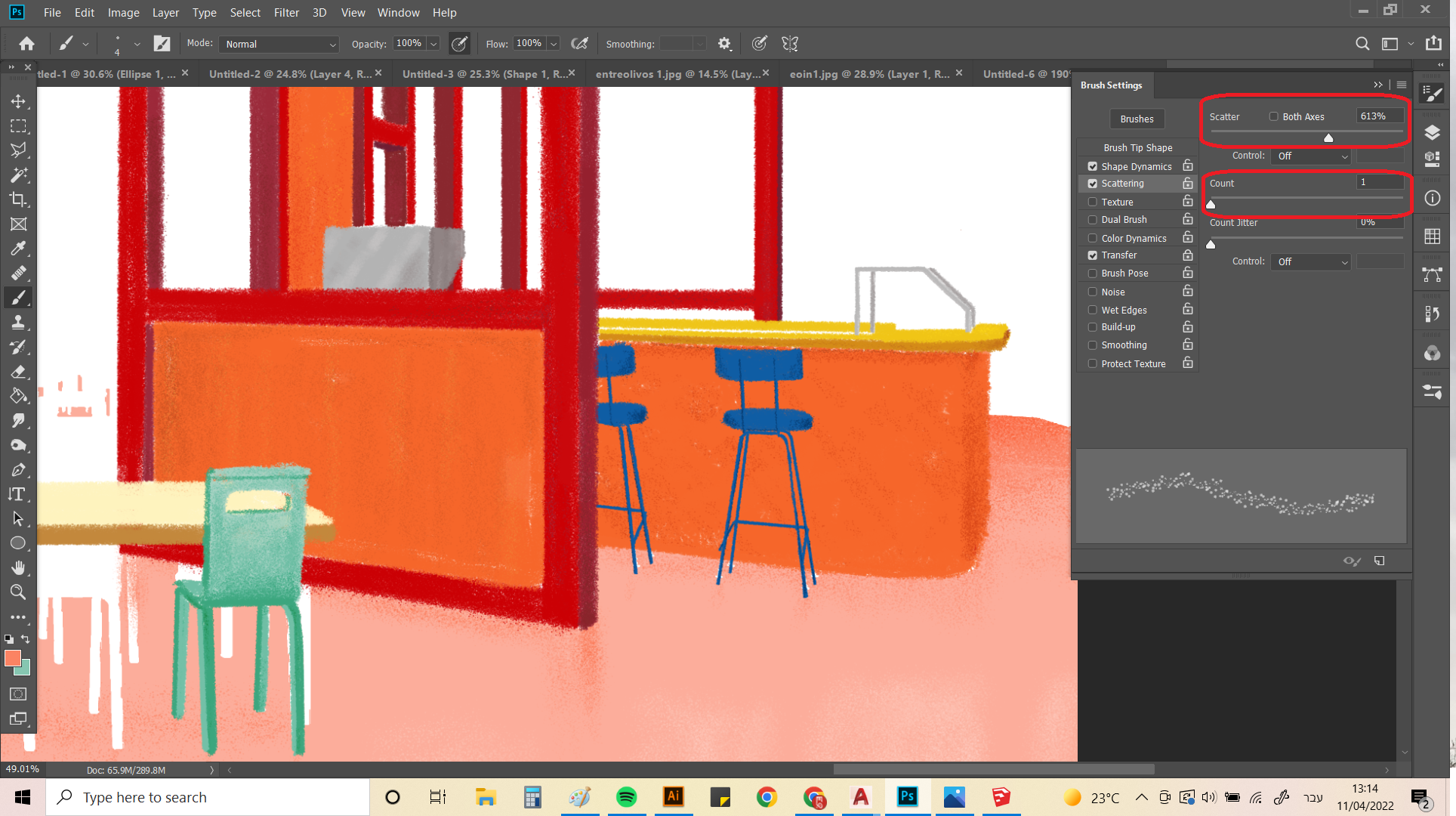Open the blend Mode dropdown
1456x816 pixels.
(279, 44)
